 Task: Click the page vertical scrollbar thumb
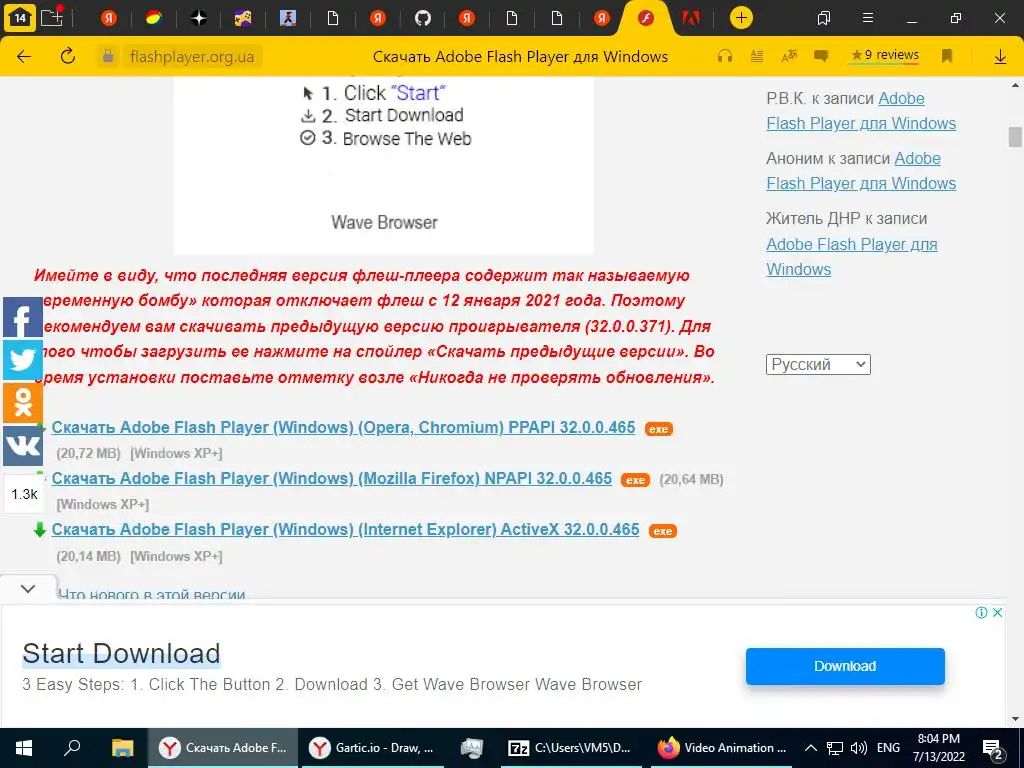(x=1015, y=137)
